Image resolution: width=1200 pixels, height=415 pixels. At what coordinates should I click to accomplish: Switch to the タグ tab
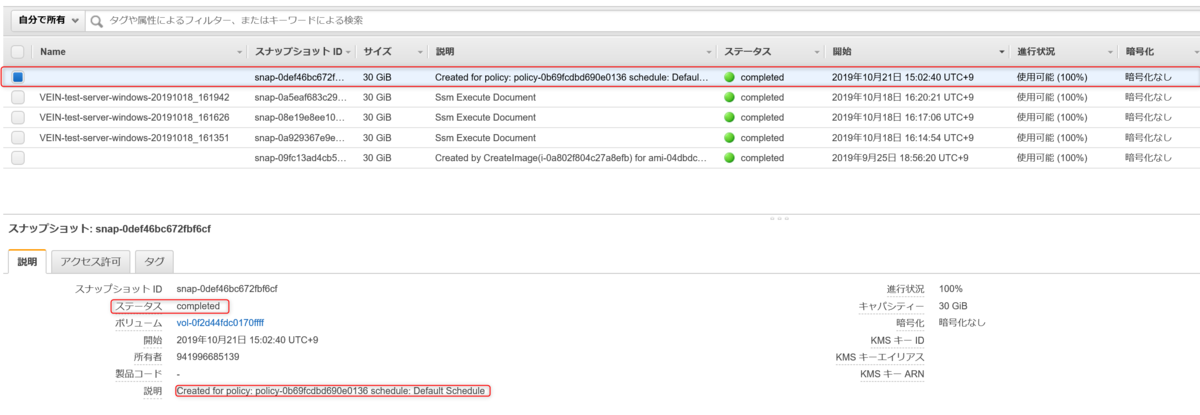tap(154, 262)
